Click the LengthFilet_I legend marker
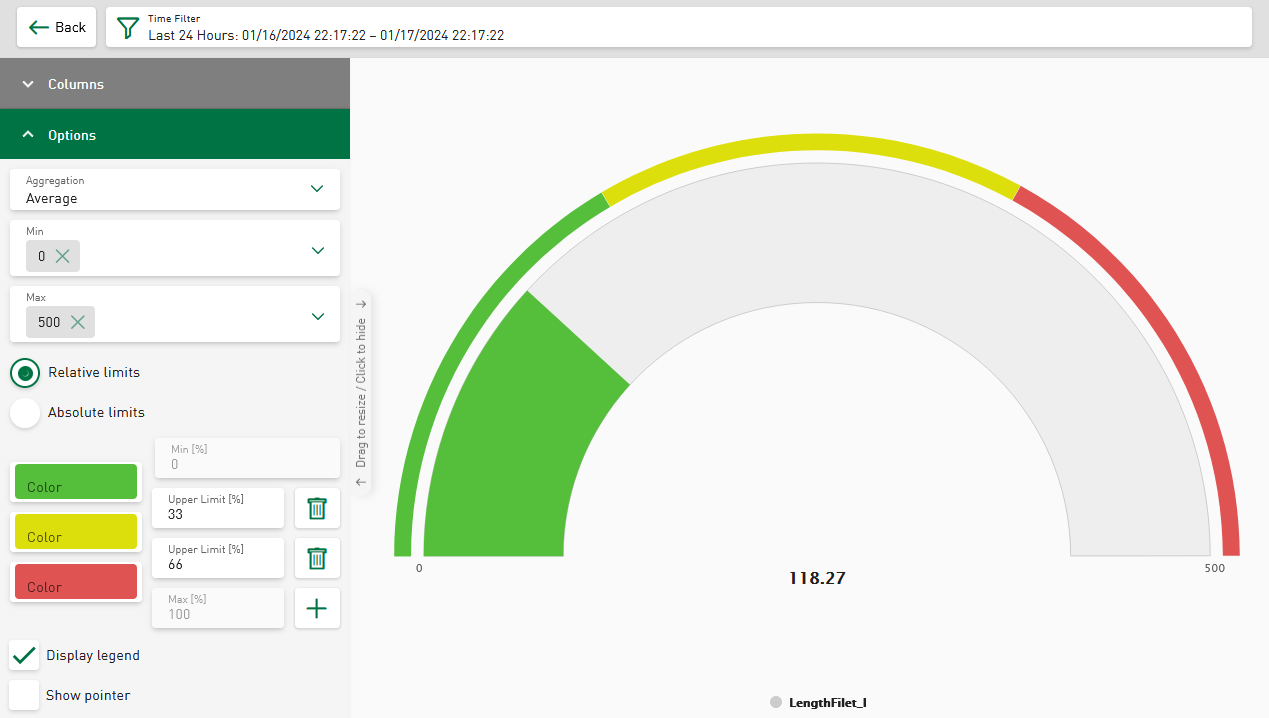 click(776, 702)
